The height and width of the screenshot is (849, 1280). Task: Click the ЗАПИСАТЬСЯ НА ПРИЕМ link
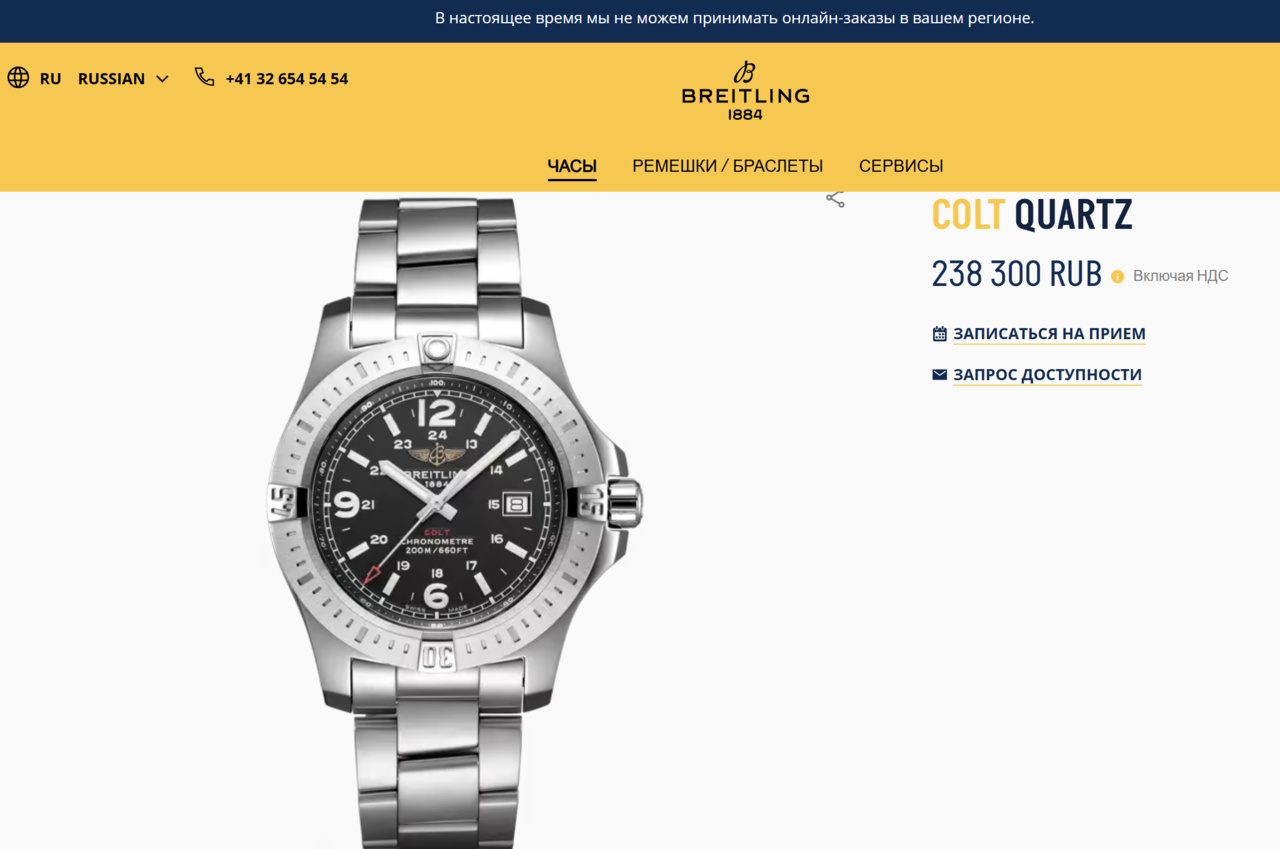coord(1049,334)
